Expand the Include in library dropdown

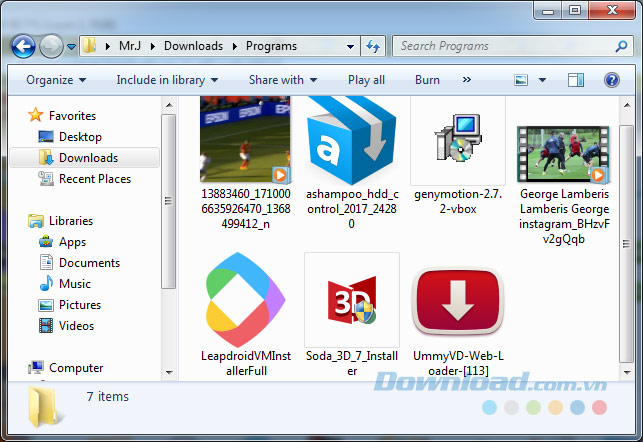click(162, 80)
